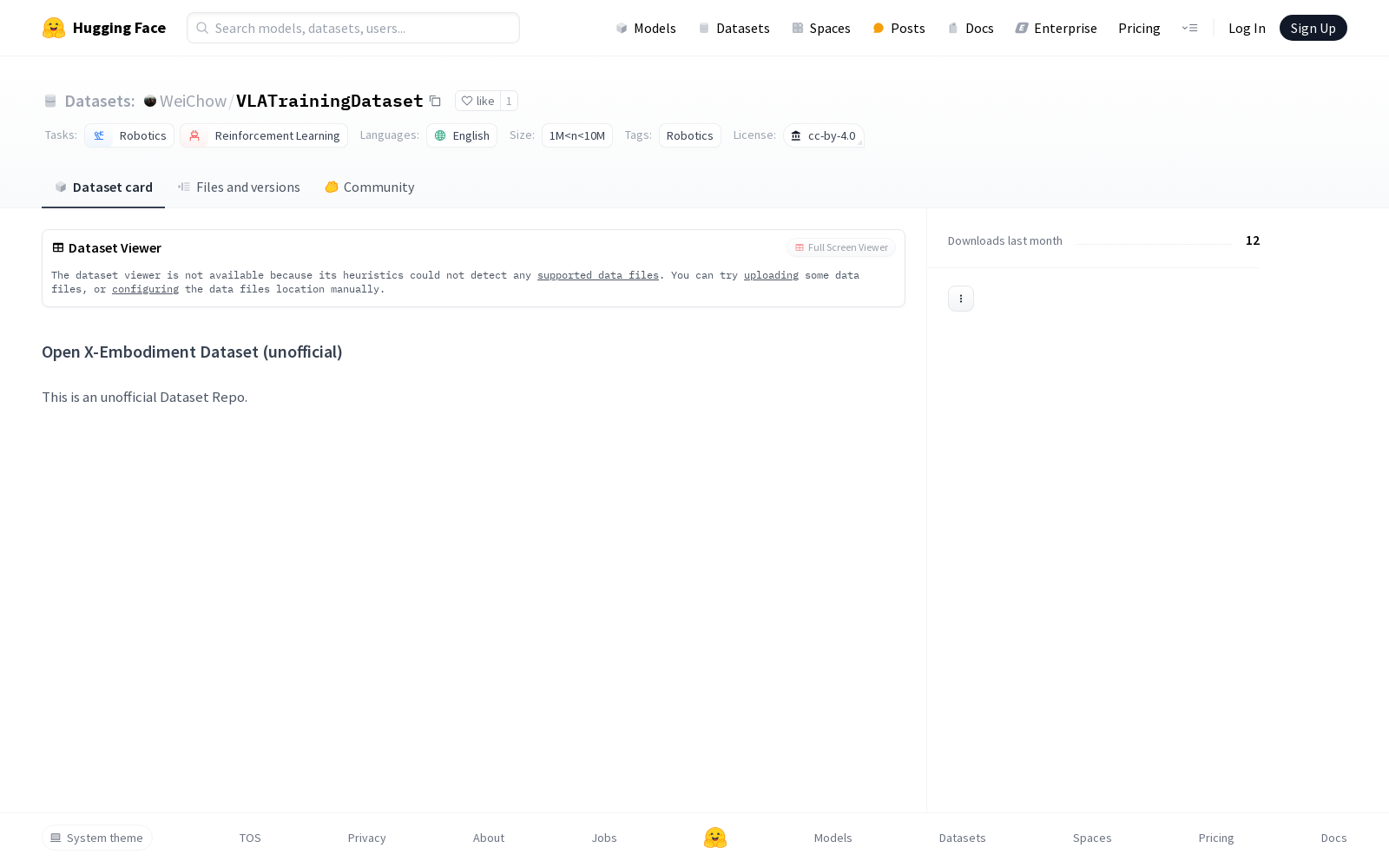Click the VLATrainingDataset title link
Image resolution: width=1389 pixels, height=868 pixels.
pos(330,101)
